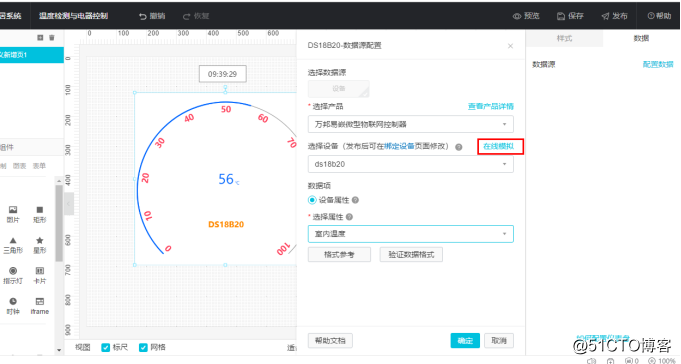Viewport: 681px width, 364px height.
Task: Open the 室内温度 attribute dropdown
Action: tap(410, 234)
